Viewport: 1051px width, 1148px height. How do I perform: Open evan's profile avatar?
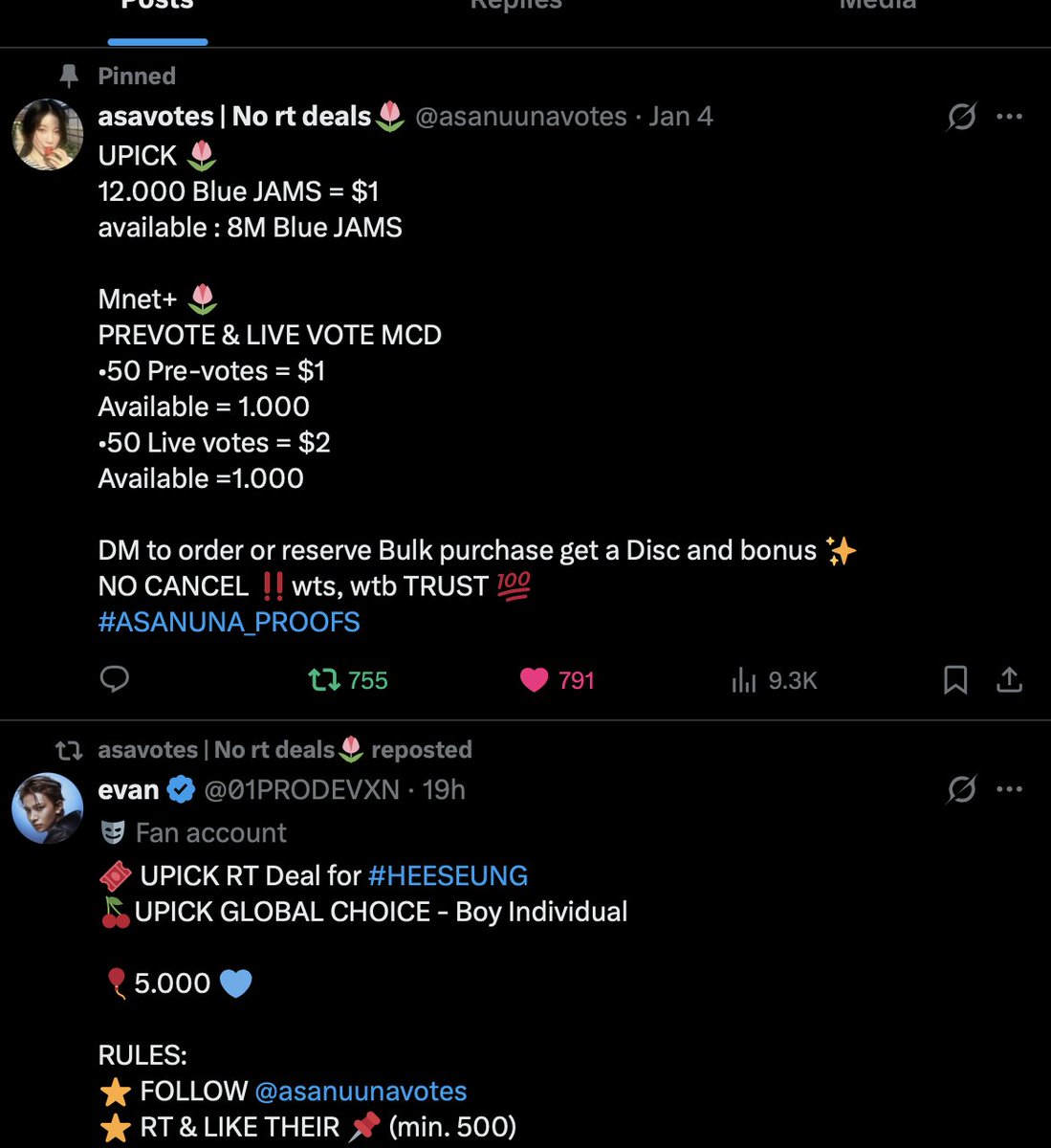coord(47,808)
